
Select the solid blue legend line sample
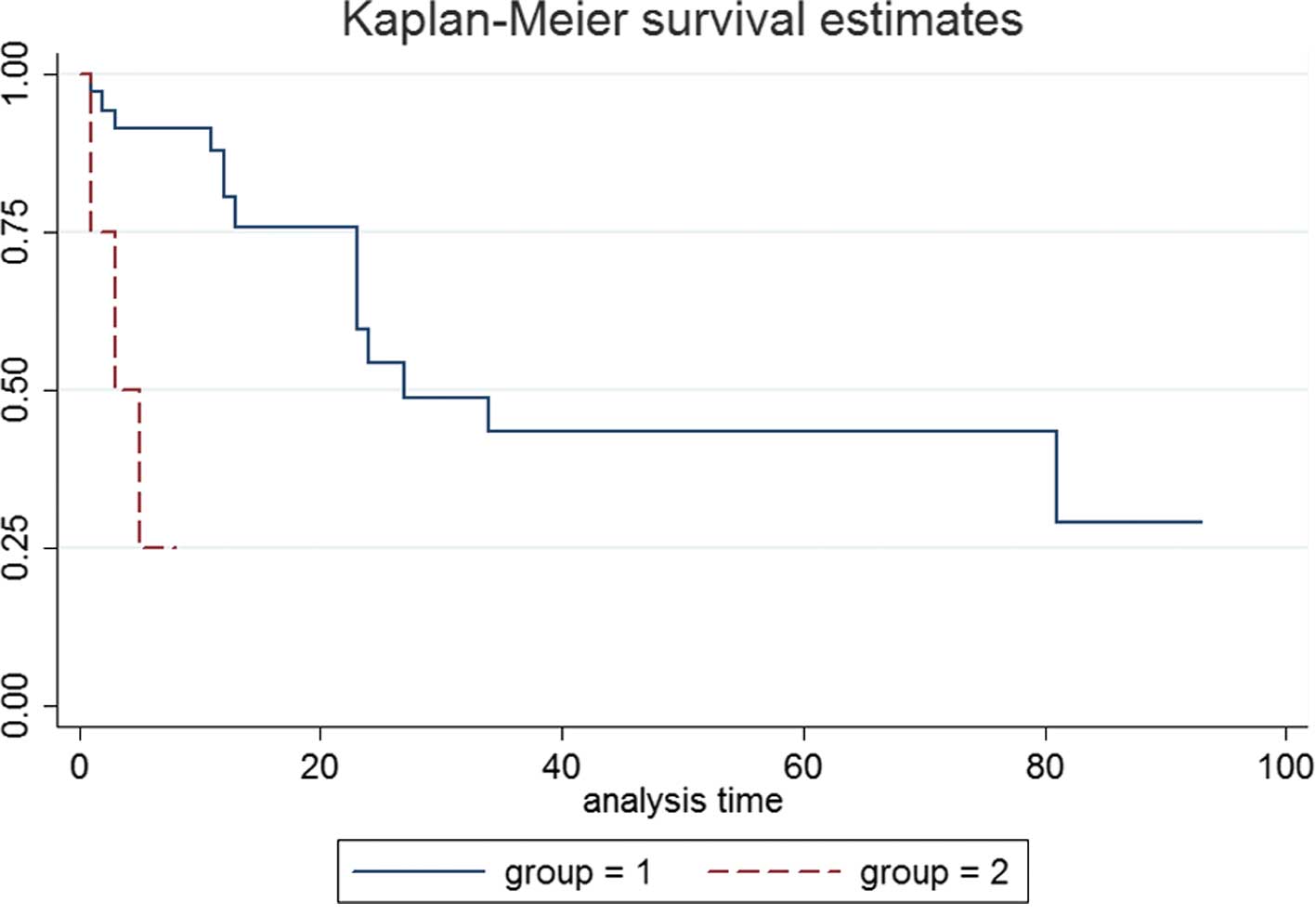419,871
